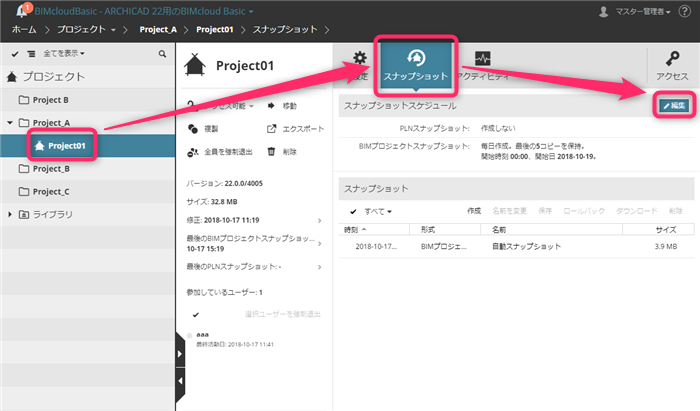The height and width of the screenshot is (411, 700).
Task: Click the snapshot list Delete button
Action: [x=675, y=211]
